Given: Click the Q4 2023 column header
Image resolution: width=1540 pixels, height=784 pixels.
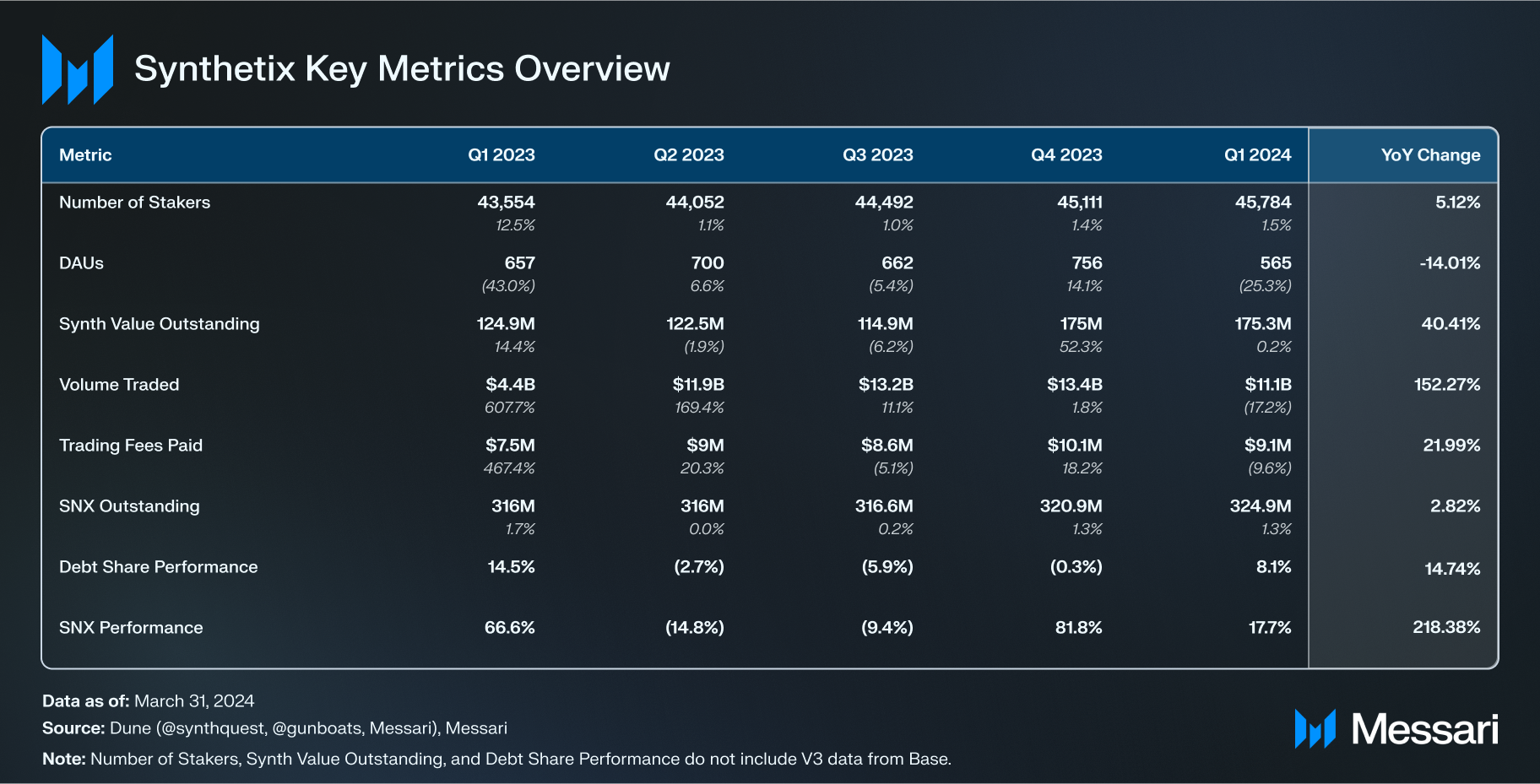Looking at the screenshot, I should 1066,155.
